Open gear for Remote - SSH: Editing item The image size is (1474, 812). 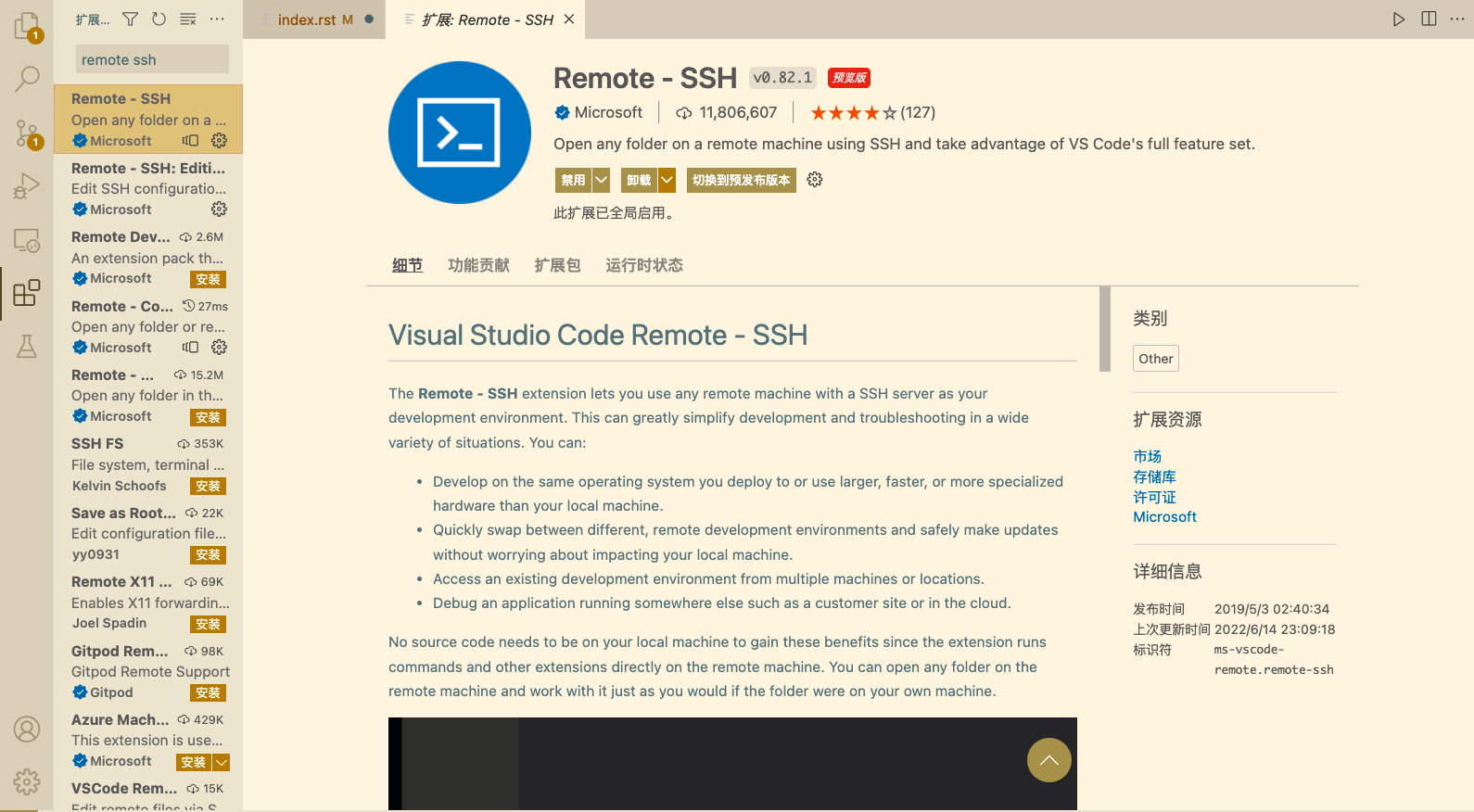[219, 209]
